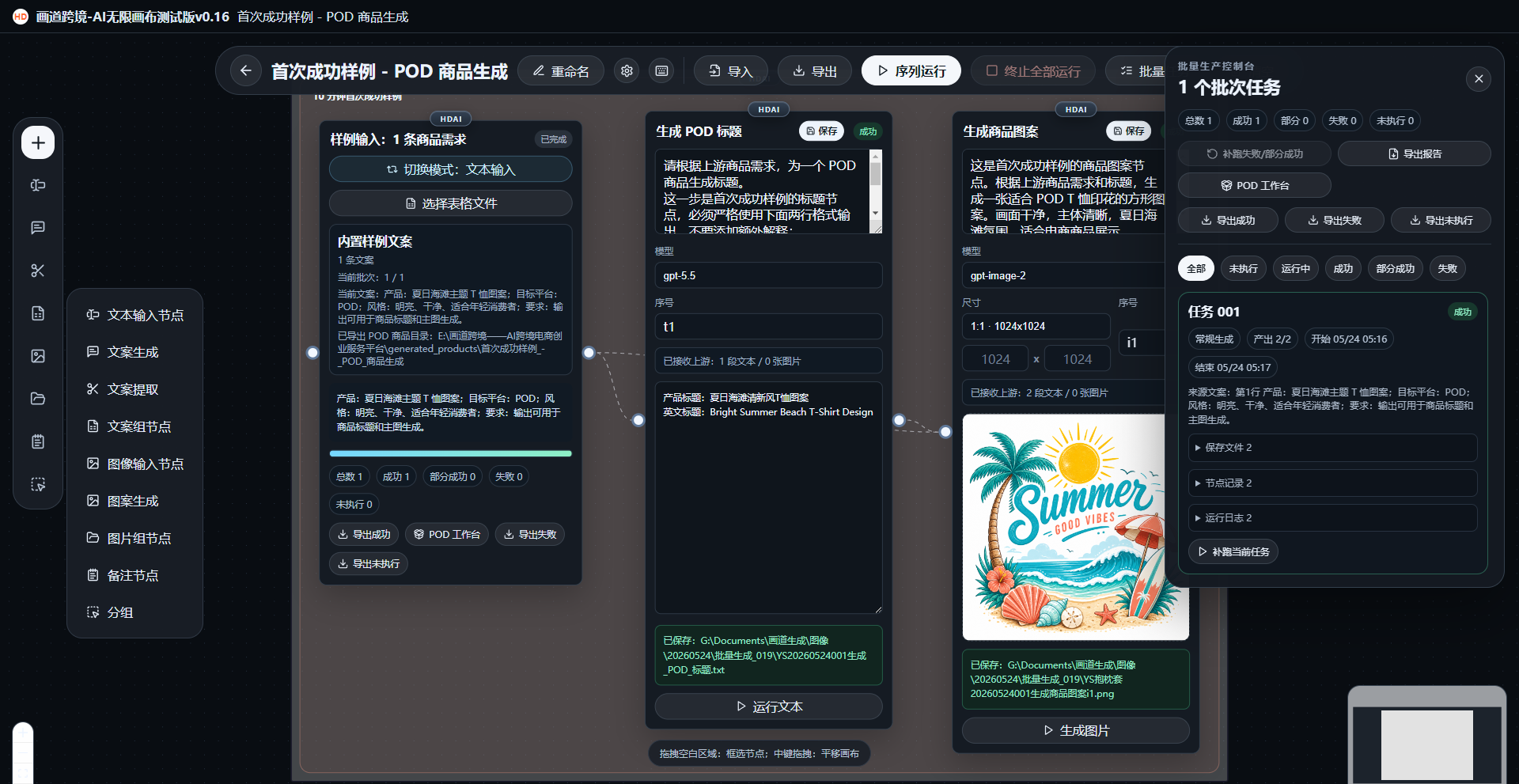Toggle 切换模式: 文本输入 mode
This screenshot has width=1519, height=784.
tap(450, 169)
